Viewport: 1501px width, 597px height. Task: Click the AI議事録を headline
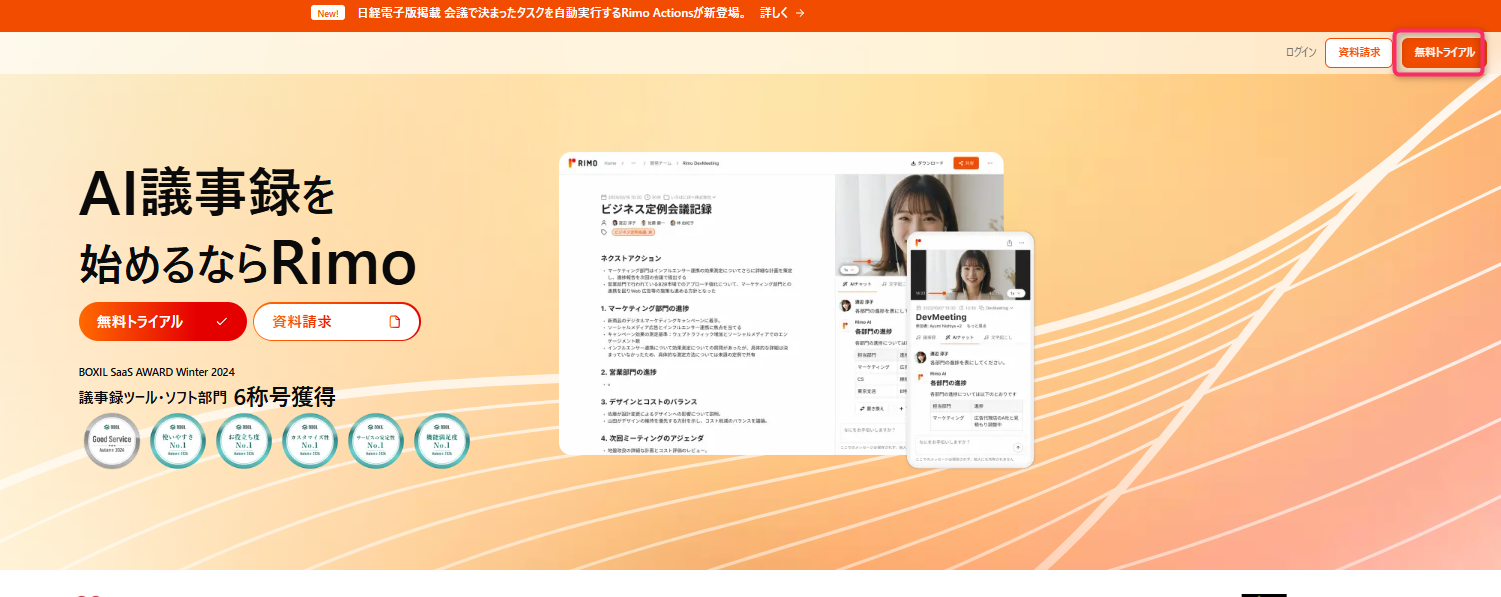click(x=207, y=191)
